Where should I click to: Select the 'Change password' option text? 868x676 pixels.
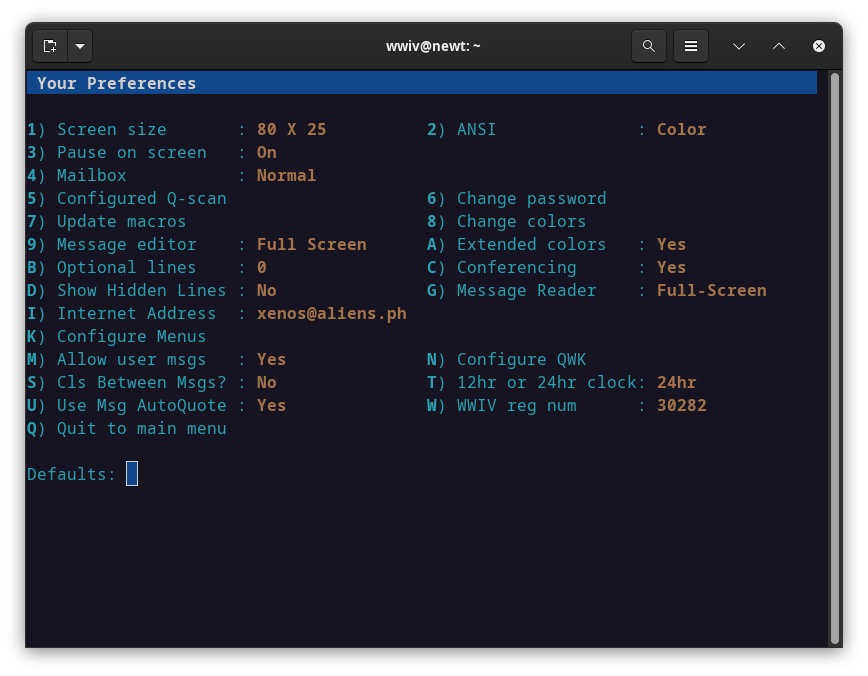[531, 198]
